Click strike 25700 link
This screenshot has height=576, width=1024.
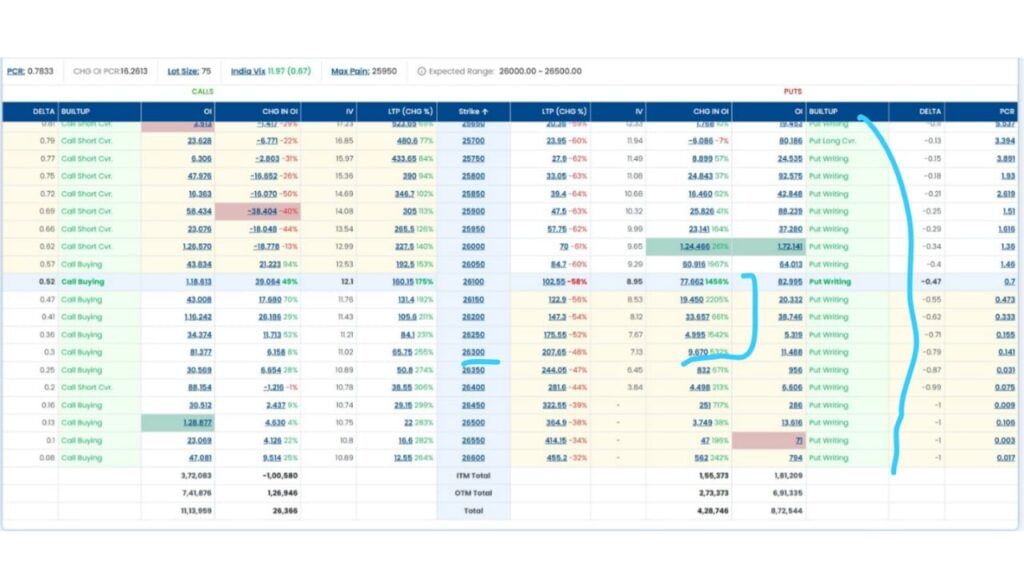pos(473,141)
